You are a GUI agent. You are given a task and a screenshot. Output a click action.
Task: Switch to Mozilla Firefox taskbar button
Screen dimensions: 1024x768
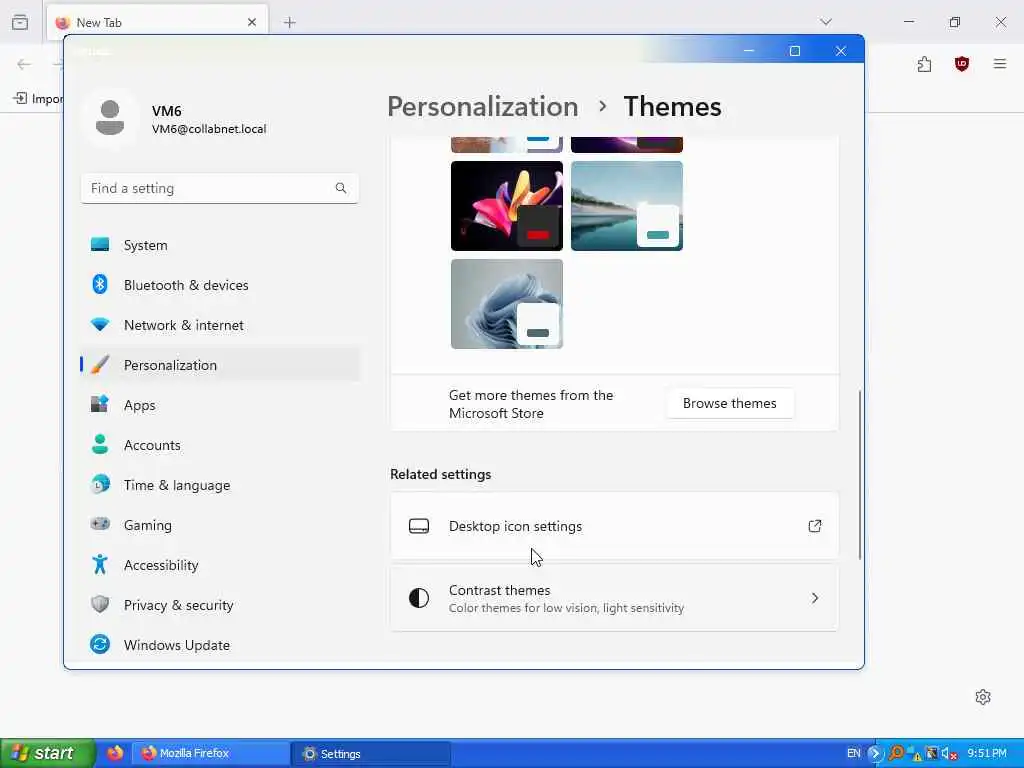pos(212,753)
